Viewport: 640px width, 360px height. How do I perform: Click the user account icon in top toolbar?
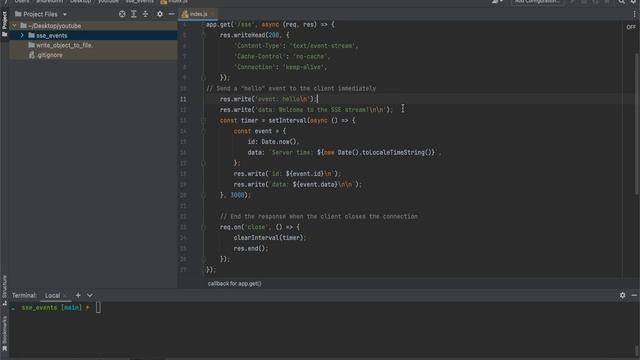497,2
